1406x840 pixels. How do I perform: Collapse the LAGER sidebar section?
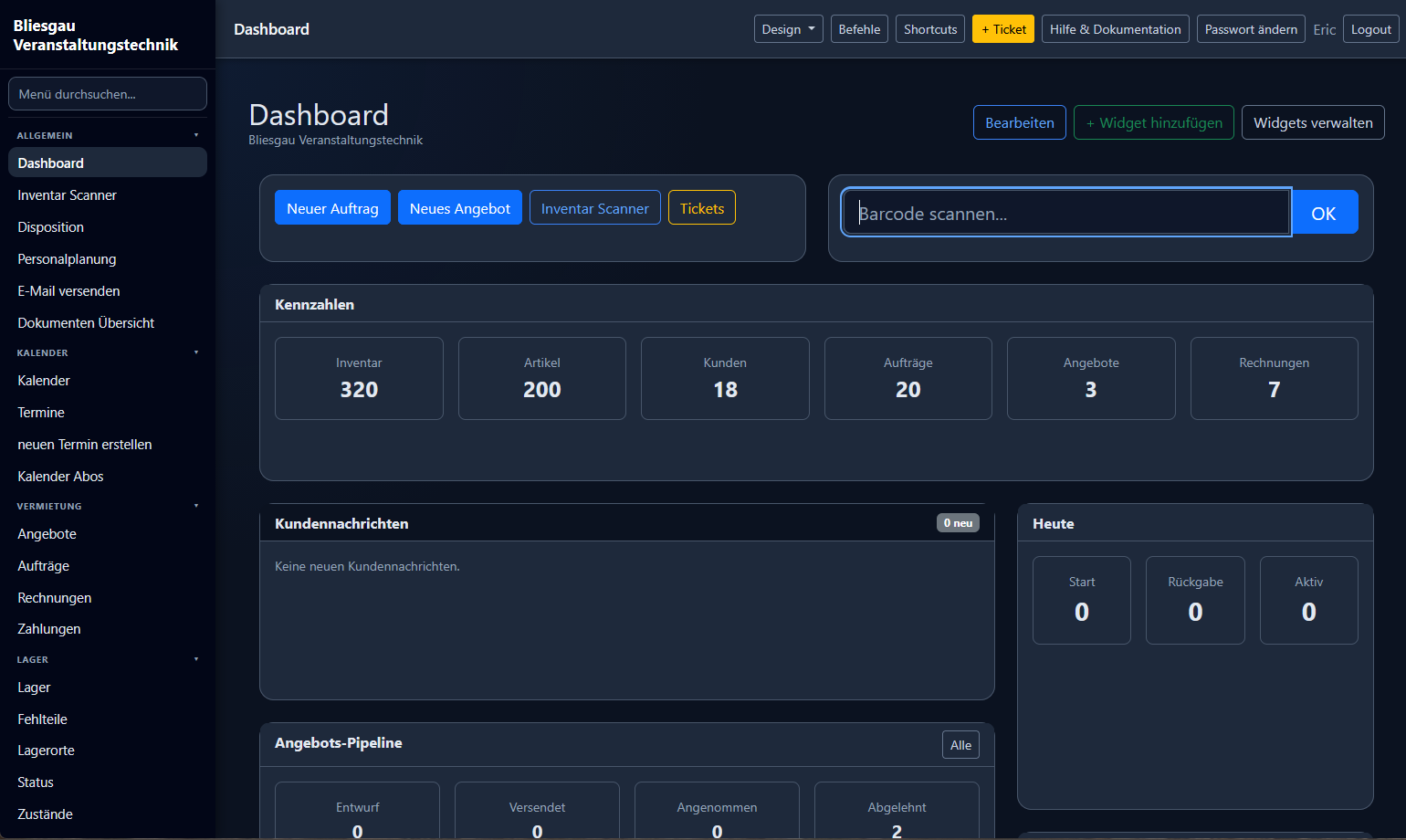108,659
